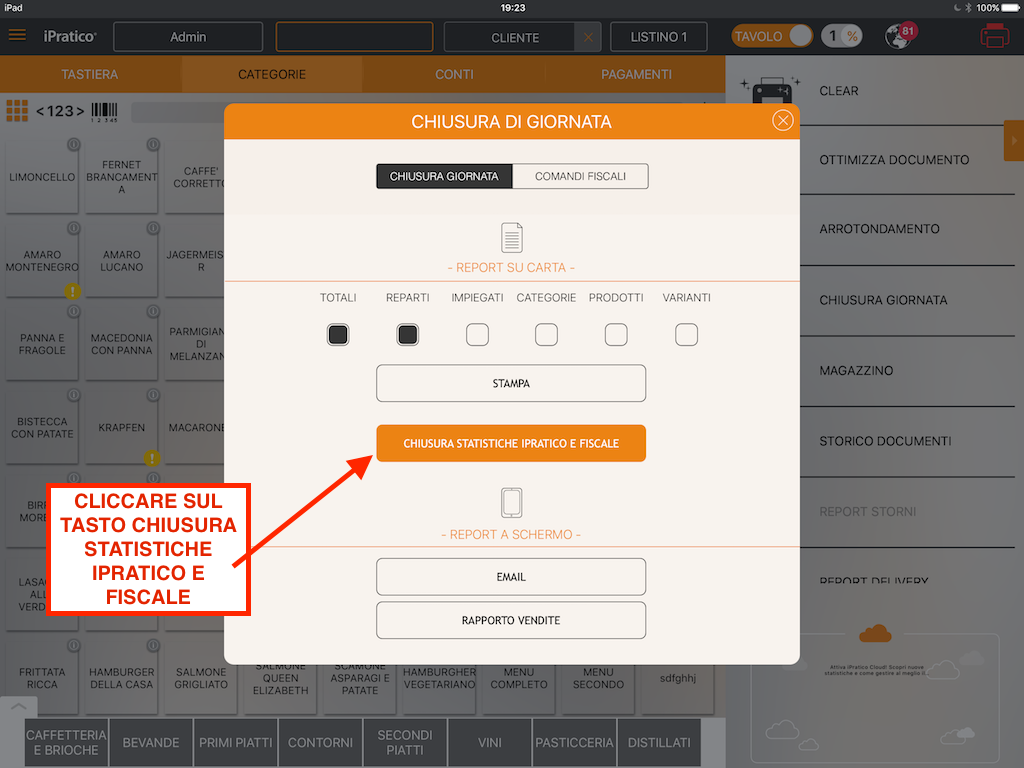This screenshot has width=1024, height=768.
Task: Switch to CONTI tab
Action: tap(454, 74)
